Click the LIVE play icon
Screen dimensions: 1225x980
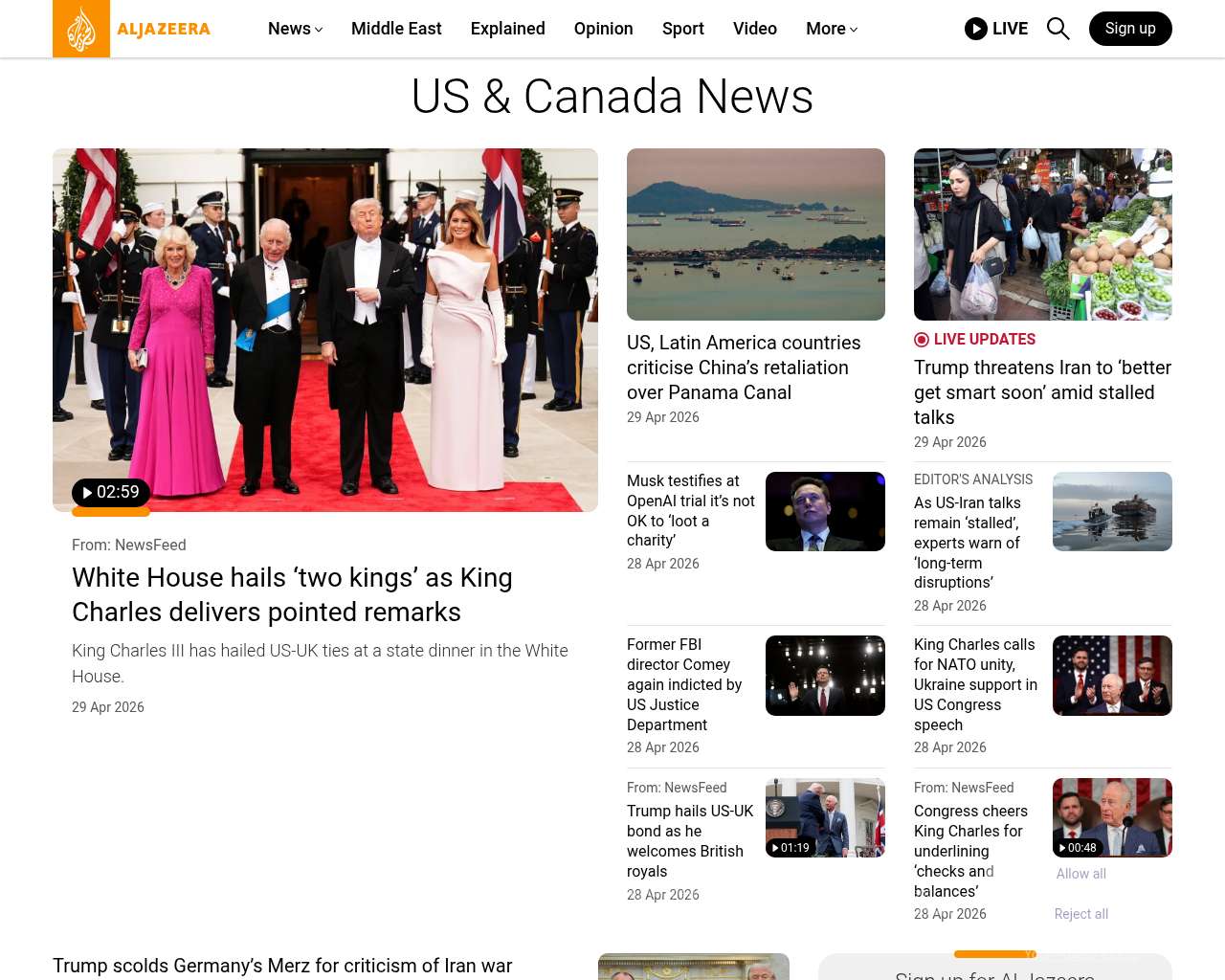(975, 29)
